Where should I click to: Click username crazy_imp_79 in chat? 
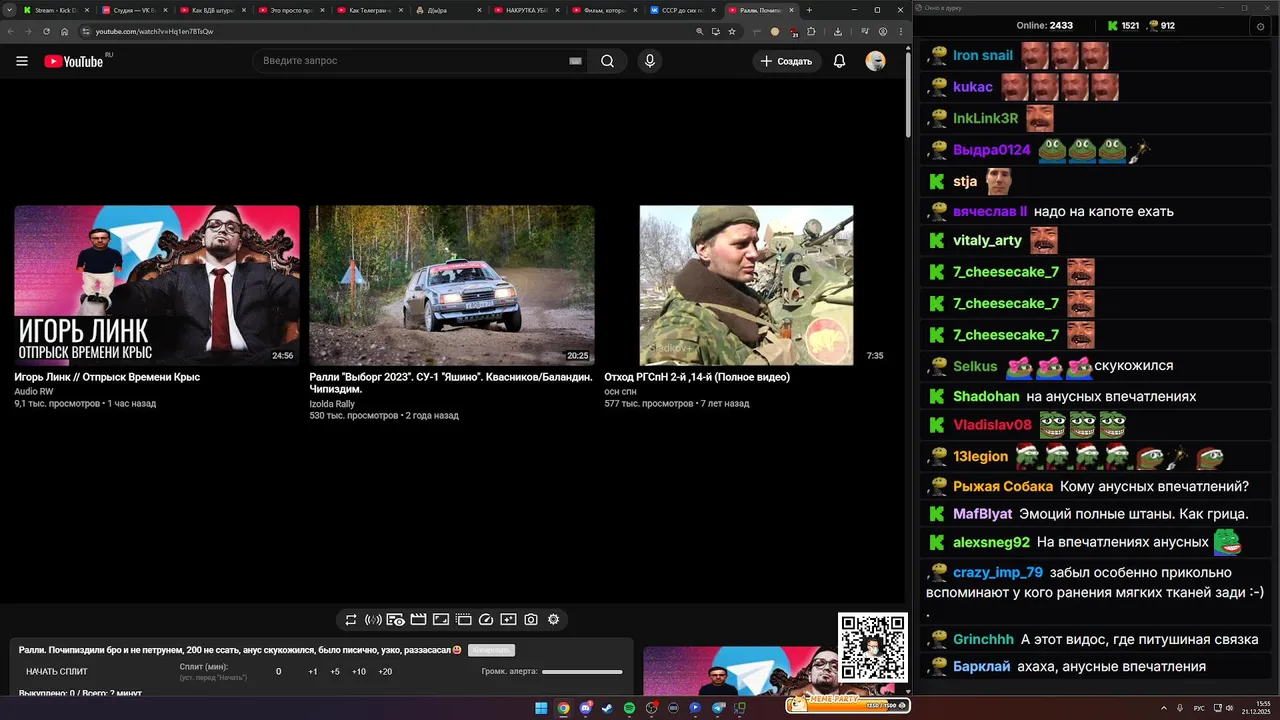998,573
